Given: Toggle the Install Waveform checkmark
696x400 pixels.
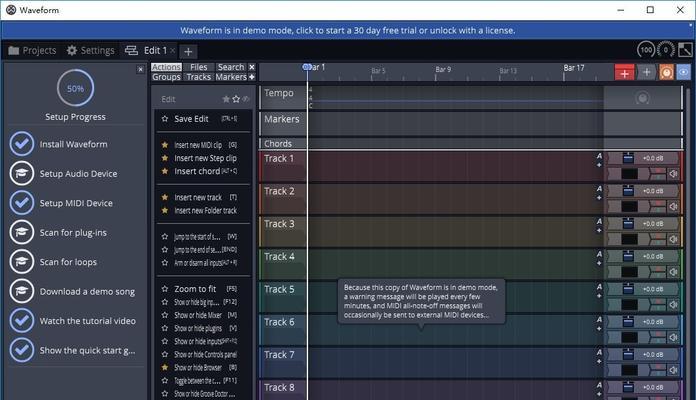Looking at the screenshot, I should [22, 144].
